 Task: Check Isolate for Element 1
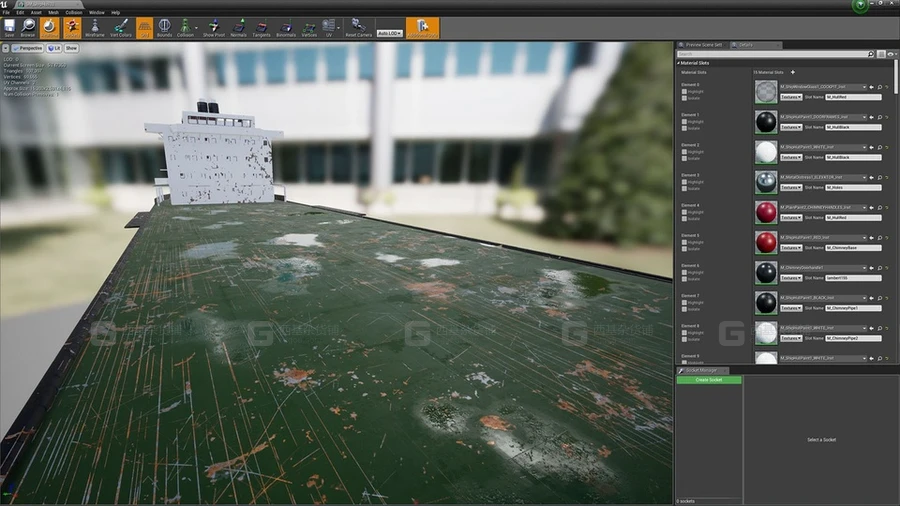click(684, 128)
